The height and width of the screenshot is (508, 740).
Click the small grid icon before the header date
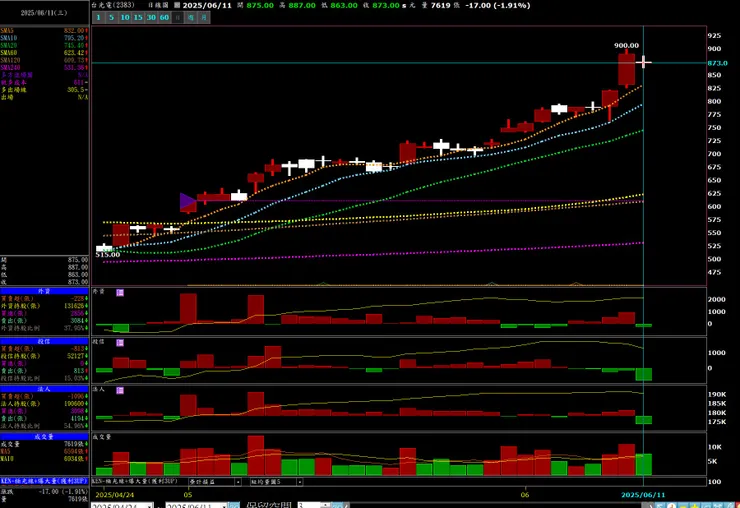tap(177, 5)
